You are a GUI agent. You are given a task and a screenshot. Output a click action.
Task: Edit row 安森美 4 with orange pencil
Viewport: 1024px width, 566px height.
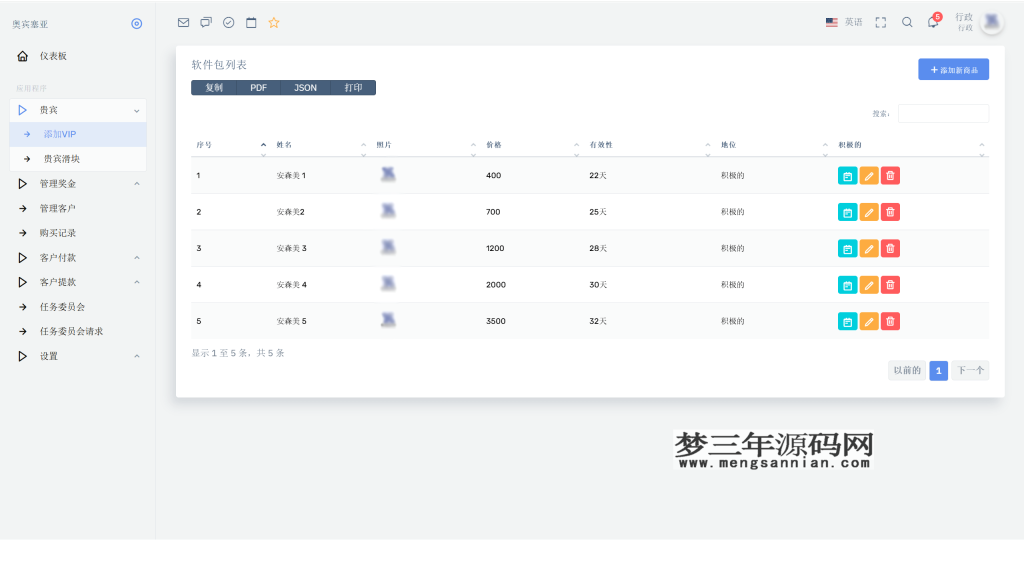pos(869,285)
